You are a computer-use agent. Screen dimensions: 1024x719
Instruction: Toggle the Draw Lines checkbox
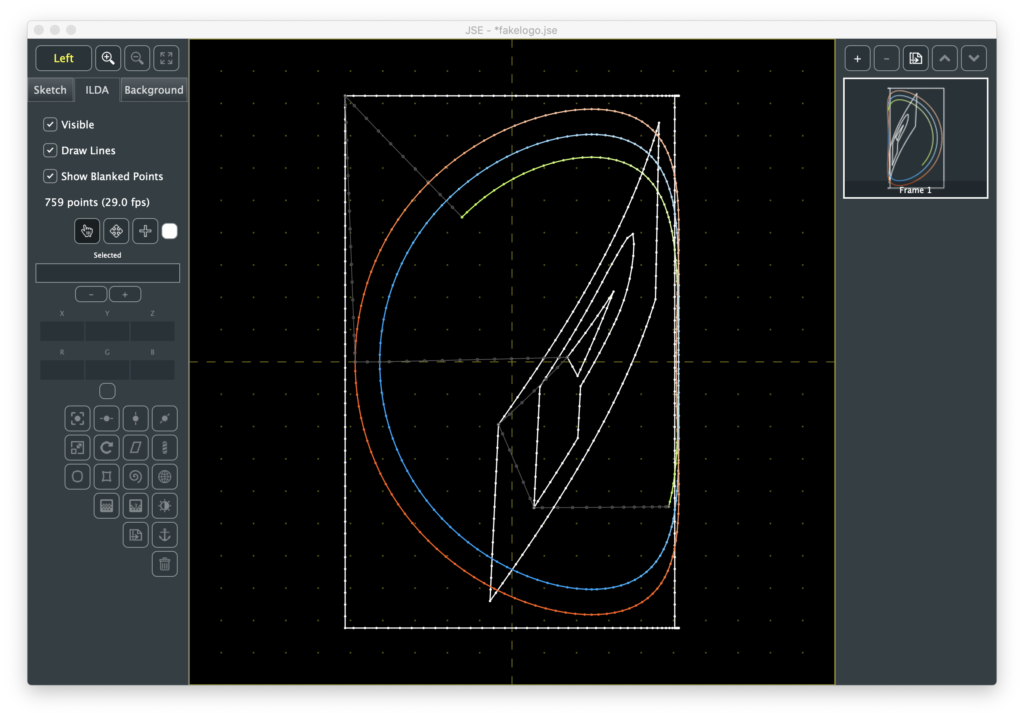click(50, 150)
